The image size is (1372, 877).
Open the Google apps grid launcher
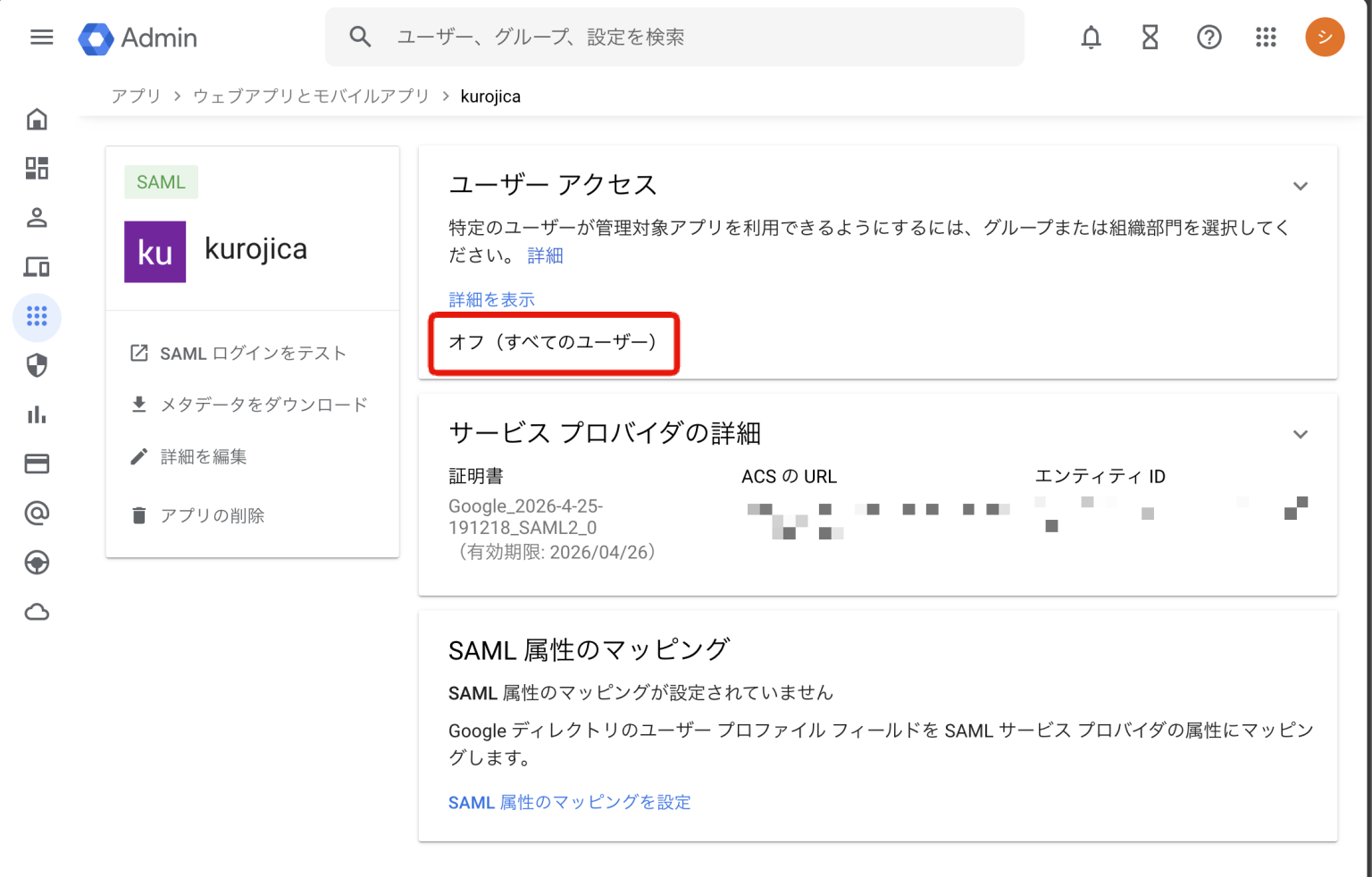click(1266, 38)
